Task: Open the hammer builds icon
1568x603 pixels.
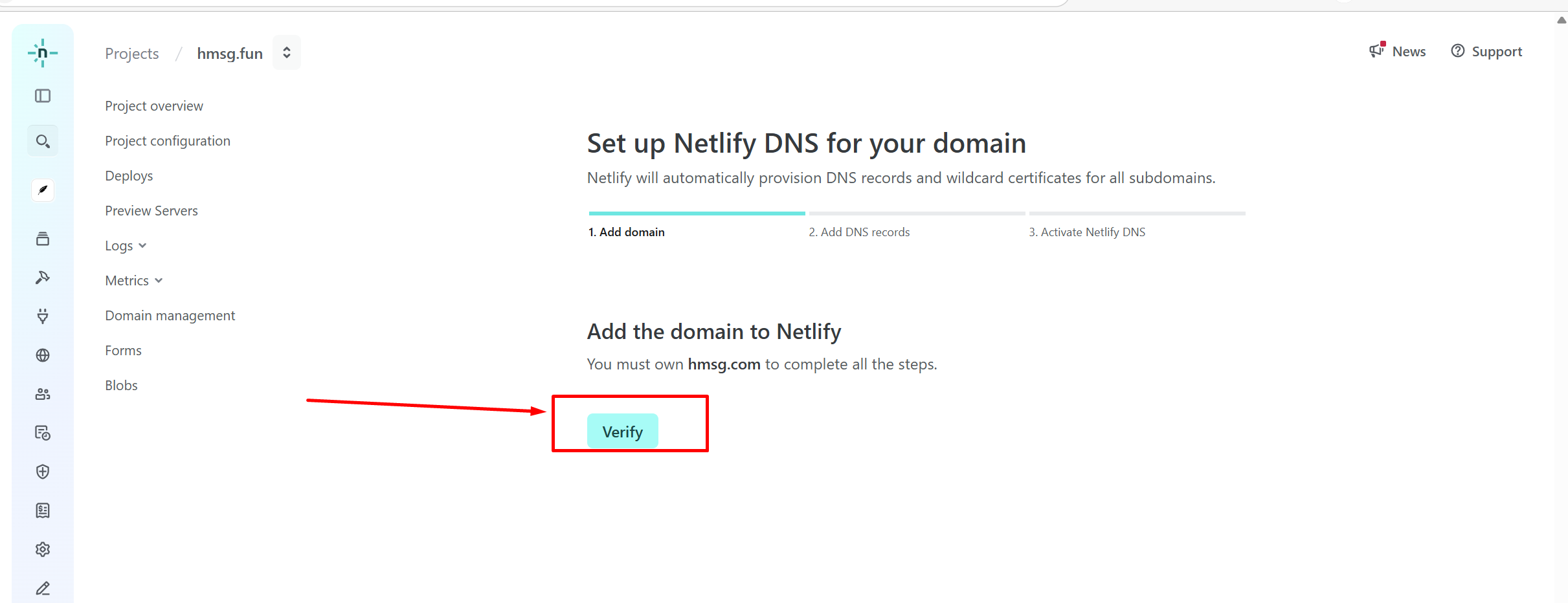Action: pyautogui.click(x=43, y=278)
